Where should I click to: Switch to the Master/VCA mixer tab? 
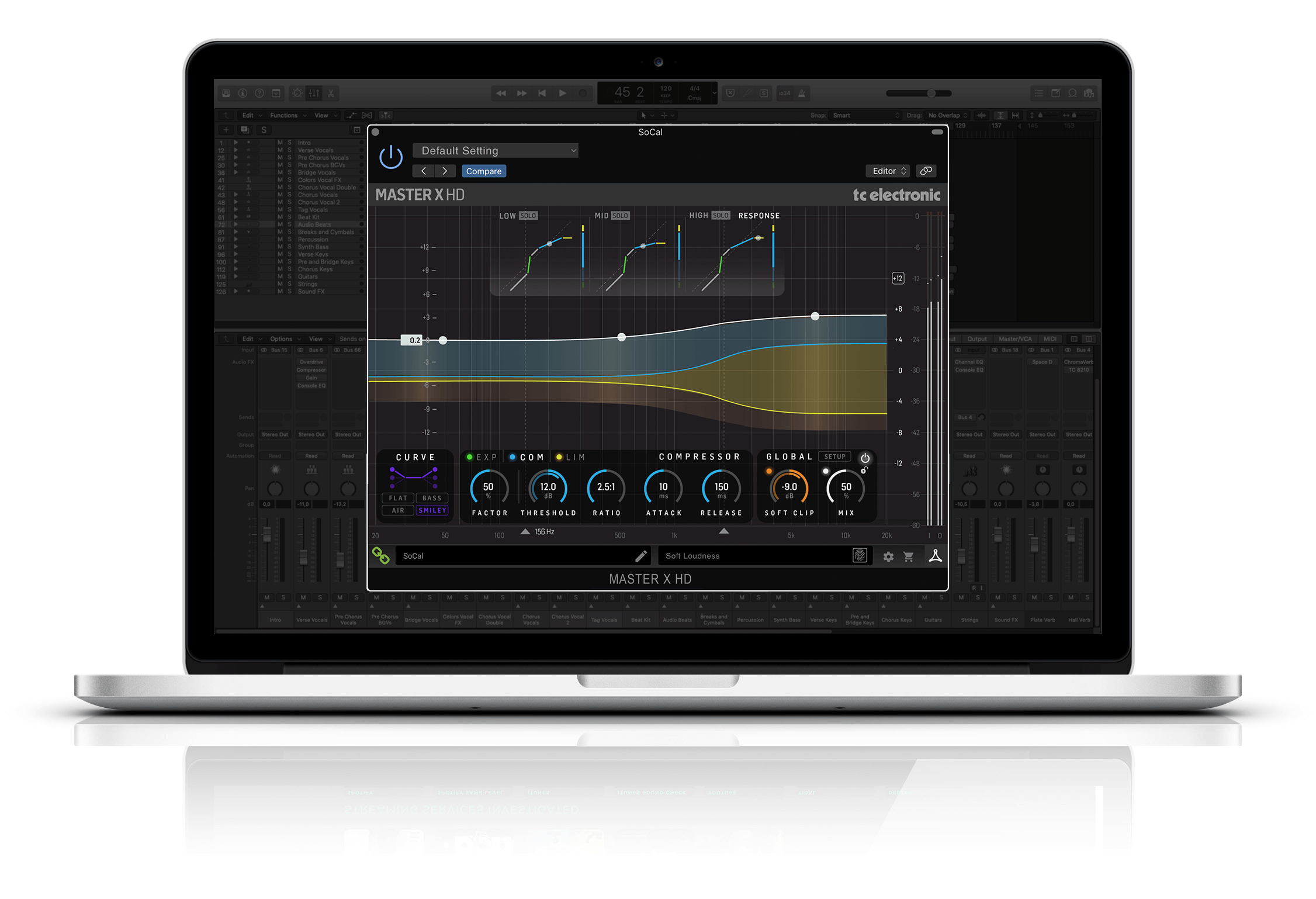1015,339
